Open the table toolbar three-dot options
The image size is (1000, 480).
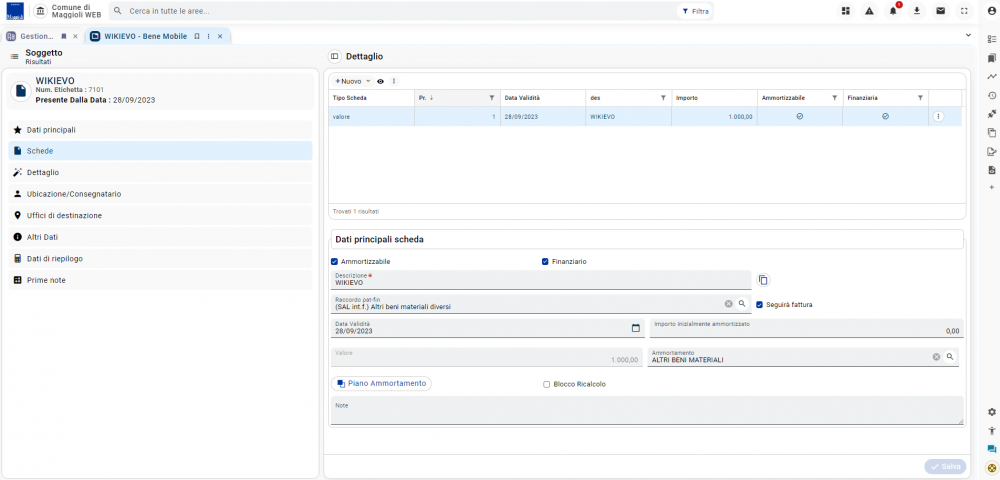click(393, 81)
